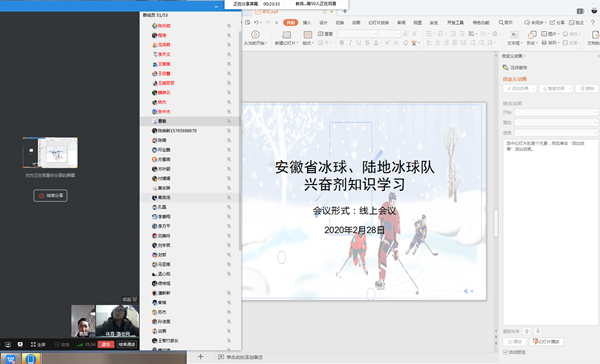Open the animation speed dropdown
Viewport: 600px width, 364px height.
click(x=556, y=132)
